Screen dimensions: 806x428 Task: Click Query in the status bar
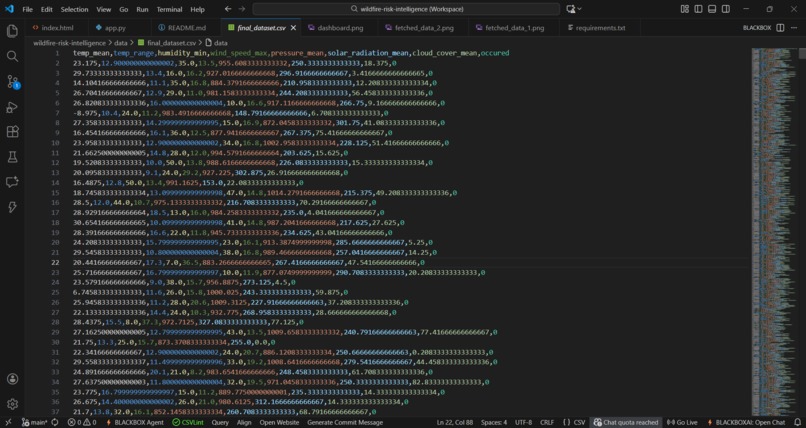coord(220,422)
